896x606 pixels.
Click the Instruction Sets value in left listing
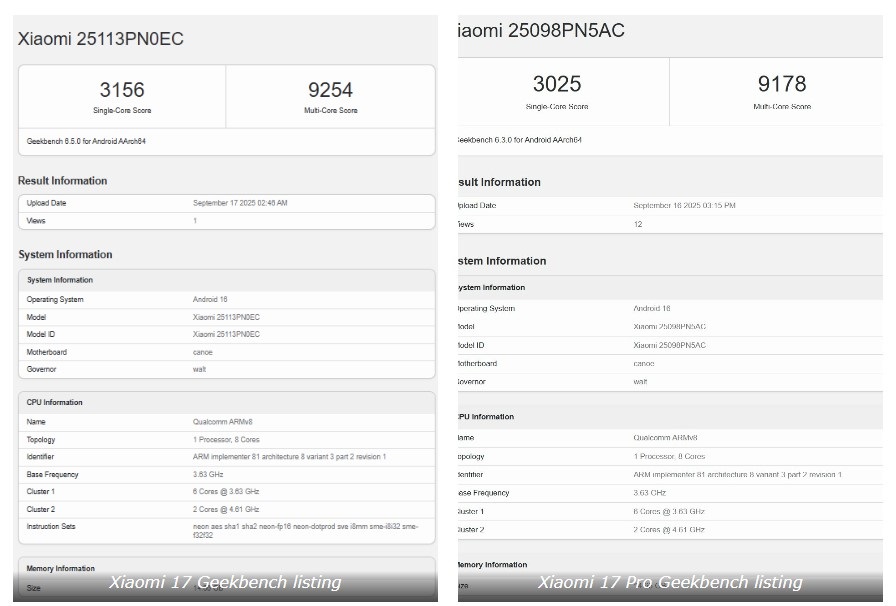pos(305,530)
